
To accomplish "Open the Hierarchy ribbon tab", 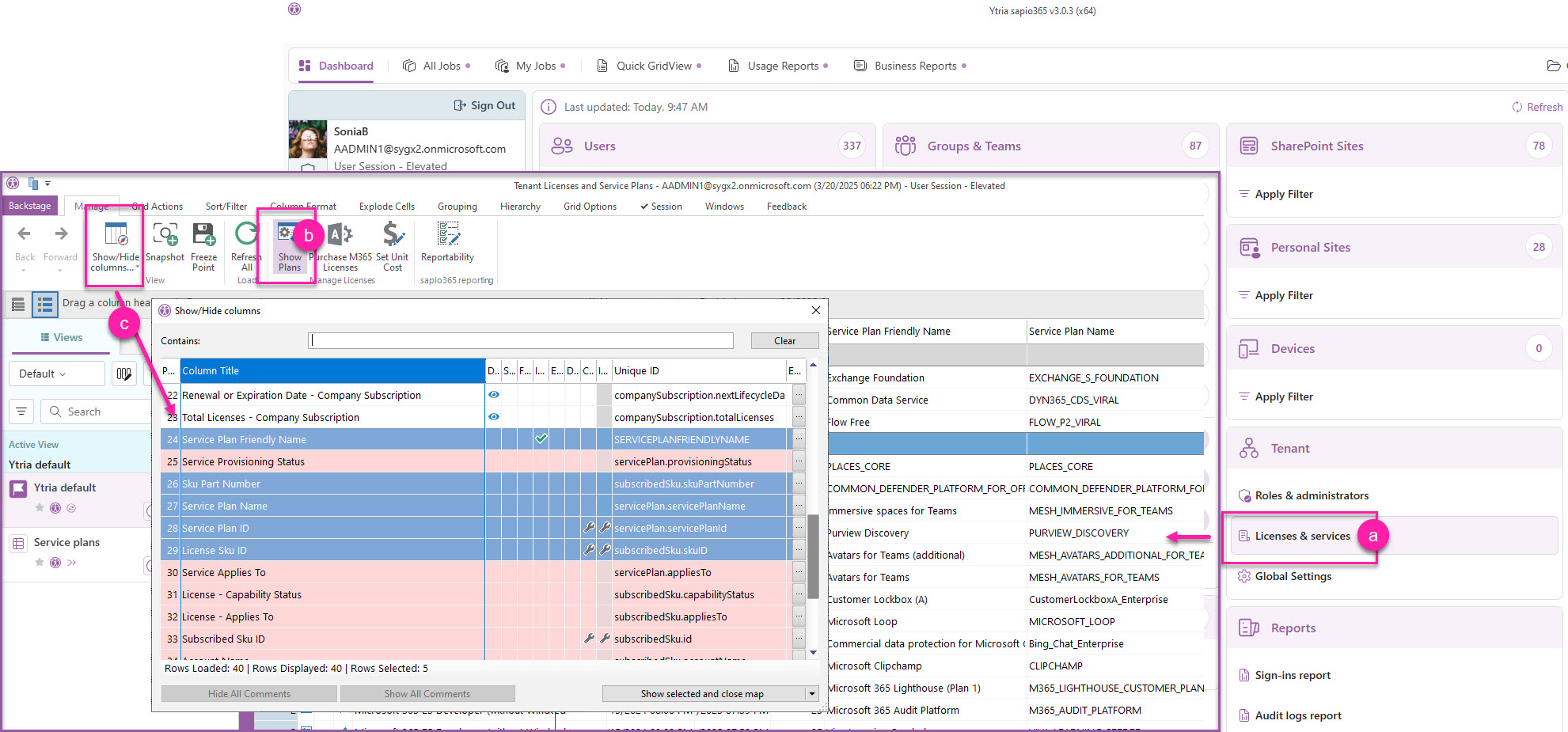I will pos(520,207).
